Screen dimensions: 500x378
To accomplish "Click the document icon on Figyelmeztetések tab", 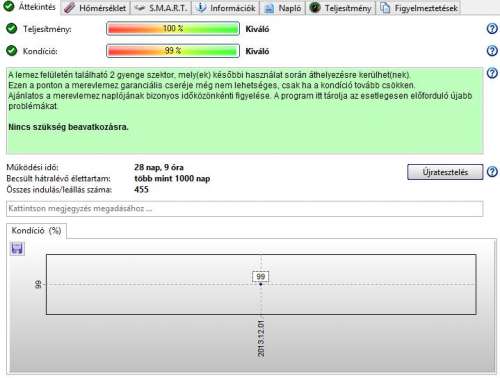I will tap(385, 8).
